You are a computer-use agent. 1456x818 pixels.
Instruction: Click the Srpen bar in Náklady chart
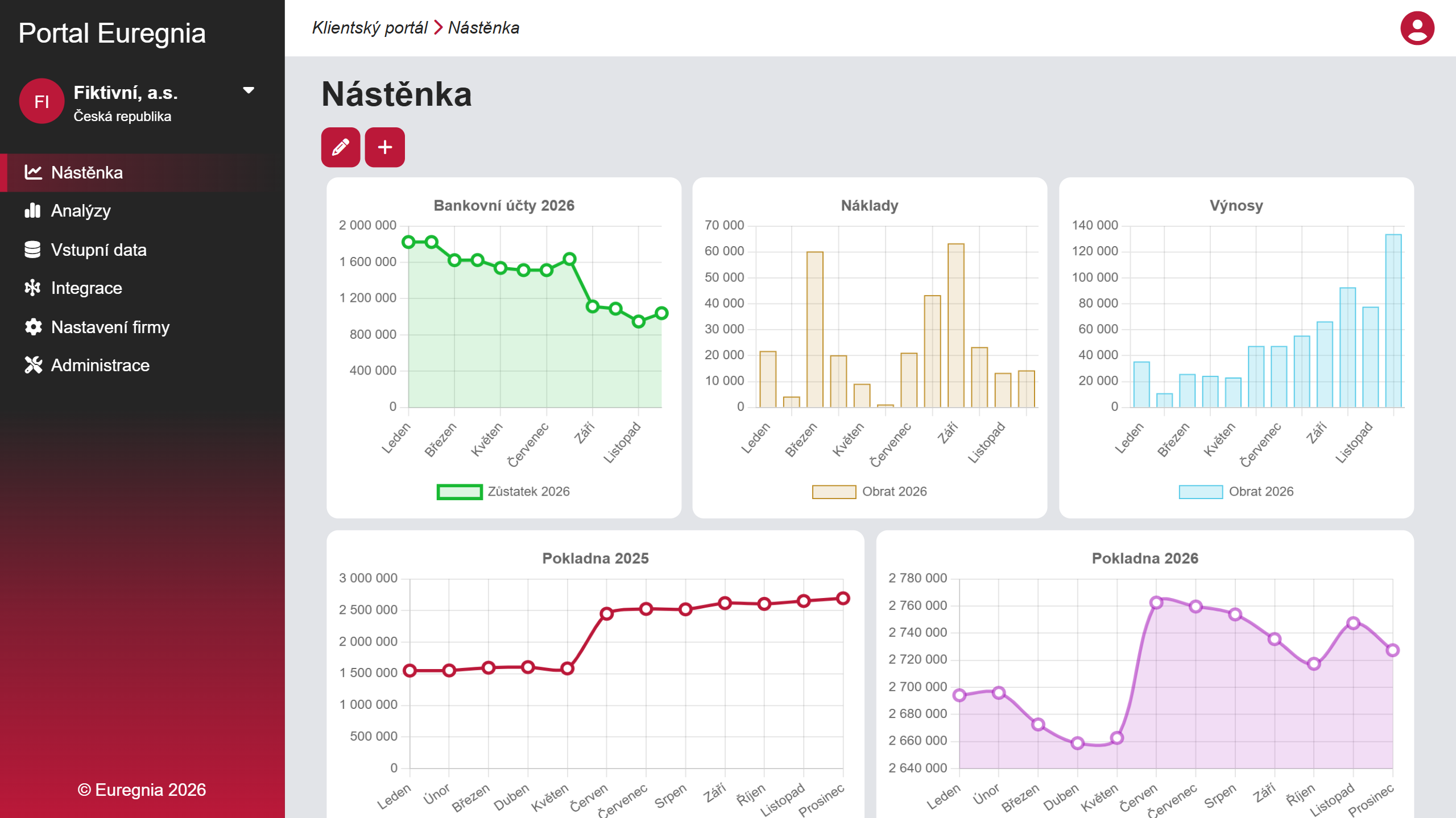tap(933, 351)
